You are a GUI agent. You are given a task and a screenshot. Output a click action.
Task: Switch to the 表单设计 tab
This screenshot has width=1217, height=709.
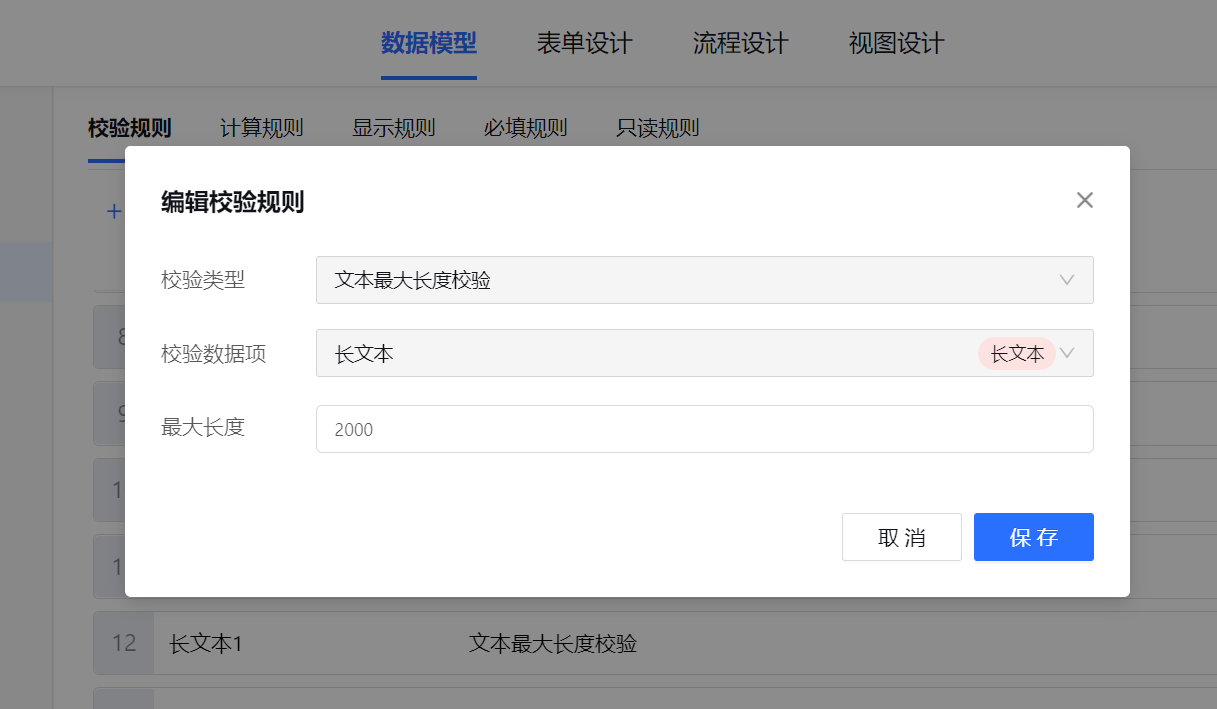pyautogui.click(x=585, y=44)
